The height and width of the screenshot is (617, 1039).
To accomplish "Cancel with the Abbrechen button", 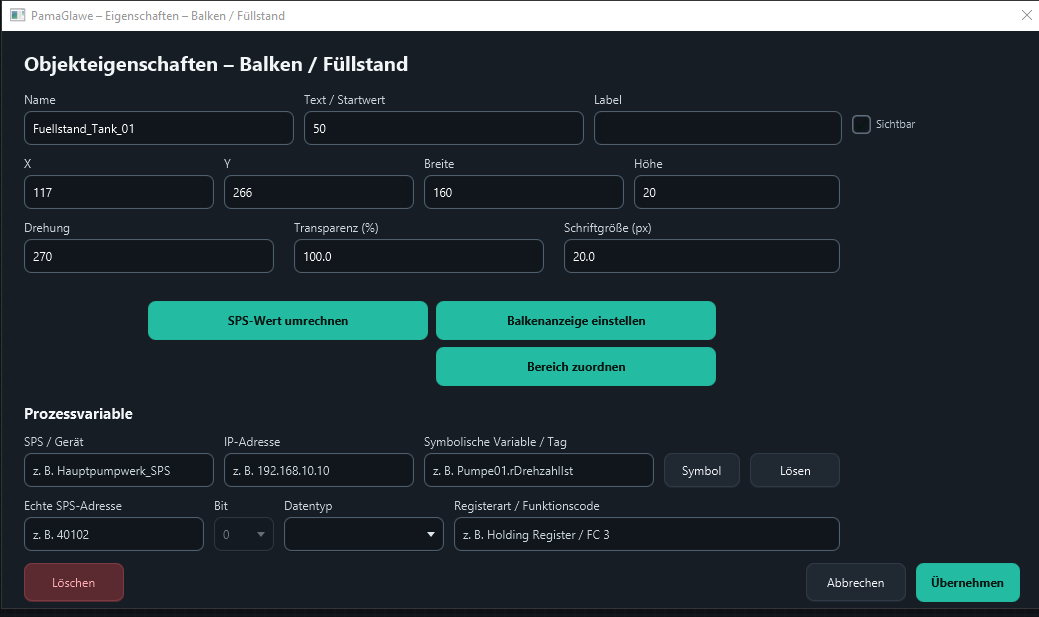I will 855,583.
